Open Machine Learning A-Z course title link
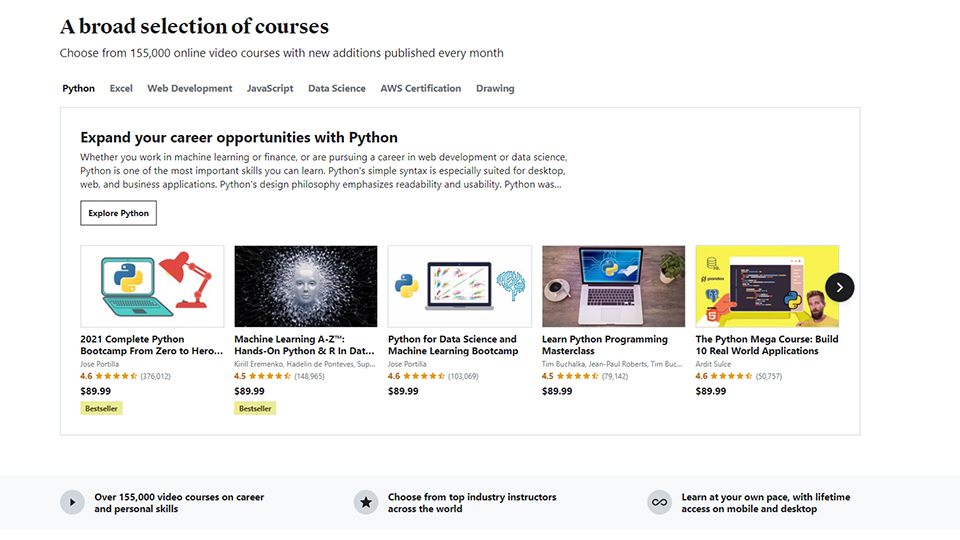 coord(304,345)
